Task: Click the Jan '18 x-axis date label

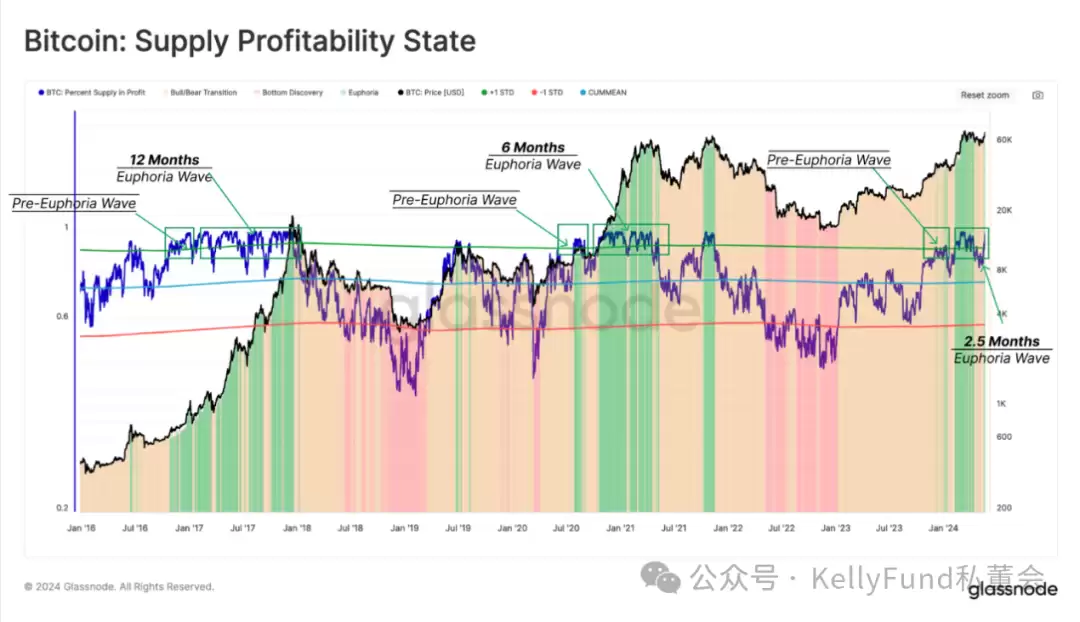Action: coord(295,526)
